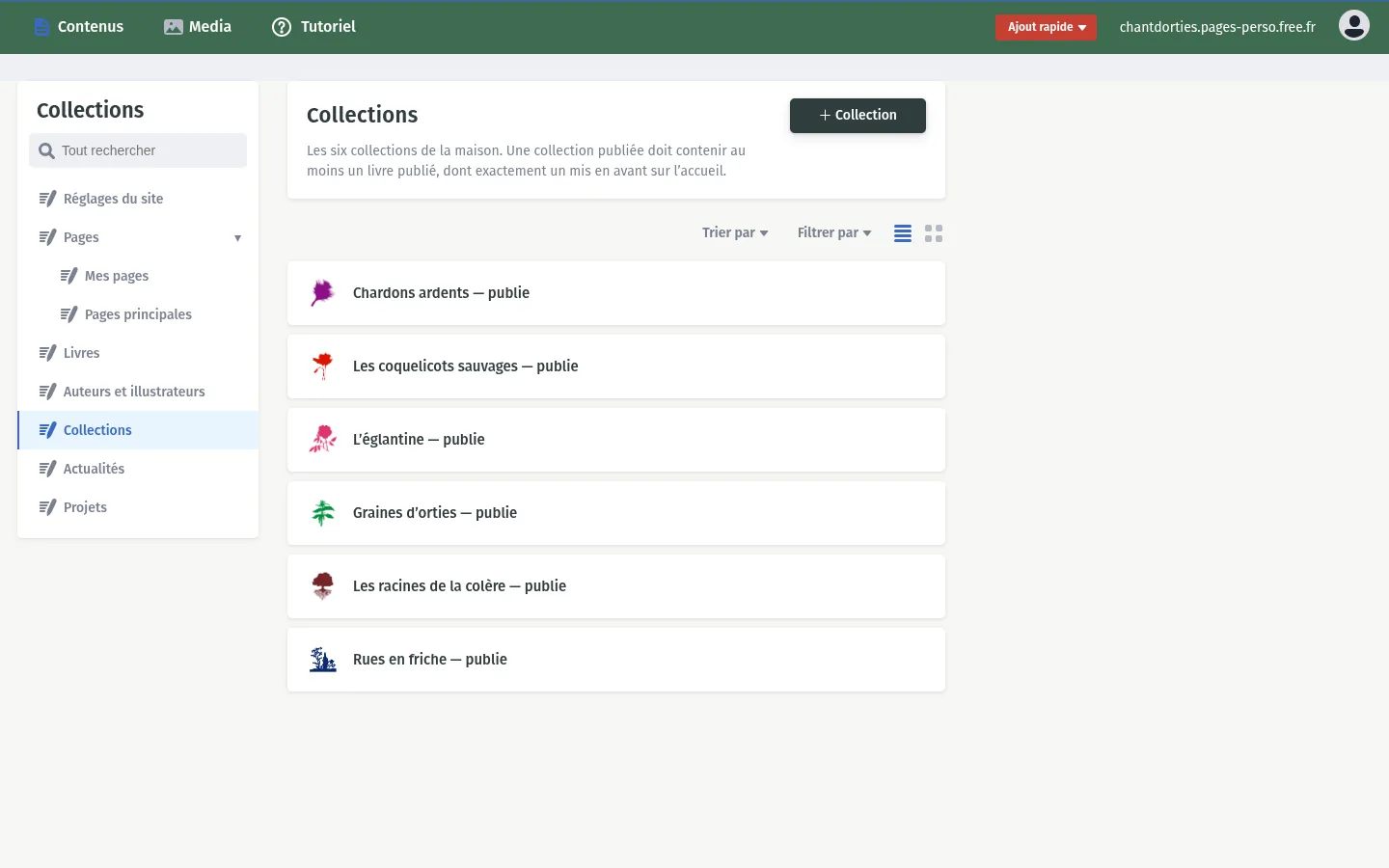Screen dimensions: 1389x868
Task: Open the Media menu
Action: (198, 27)
